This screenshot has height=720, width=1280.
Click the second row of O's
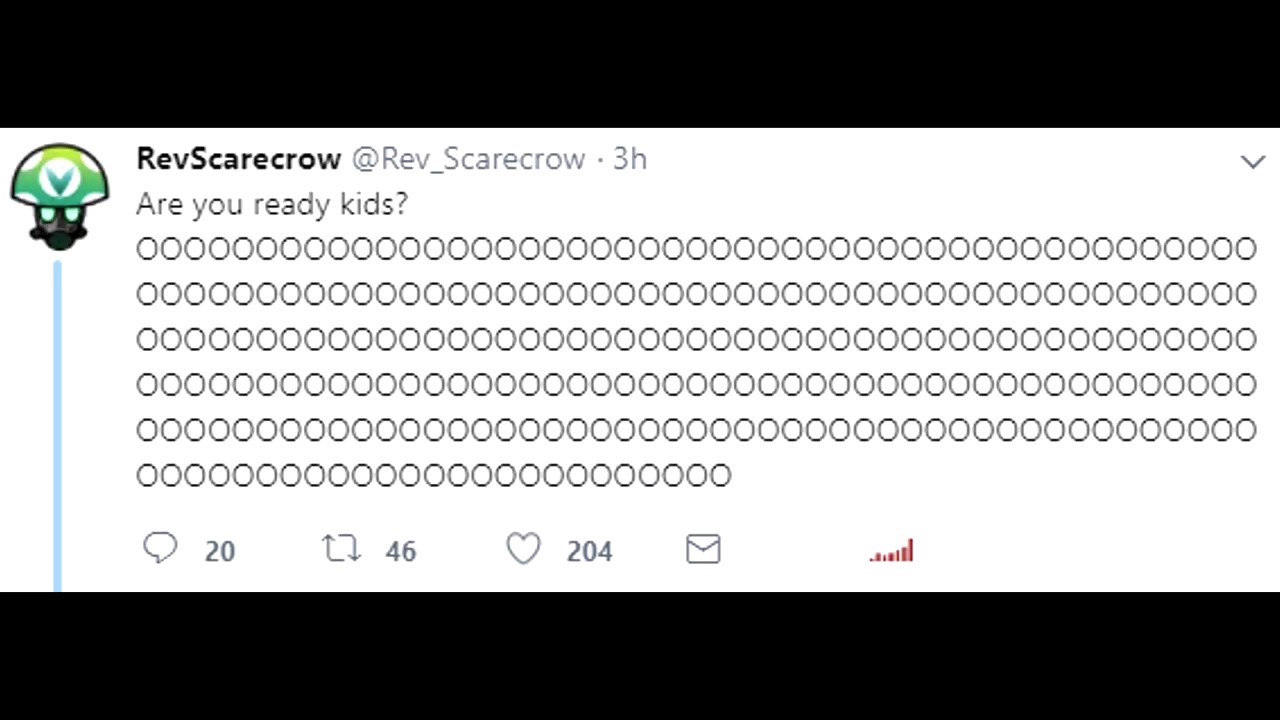(696, 294)
